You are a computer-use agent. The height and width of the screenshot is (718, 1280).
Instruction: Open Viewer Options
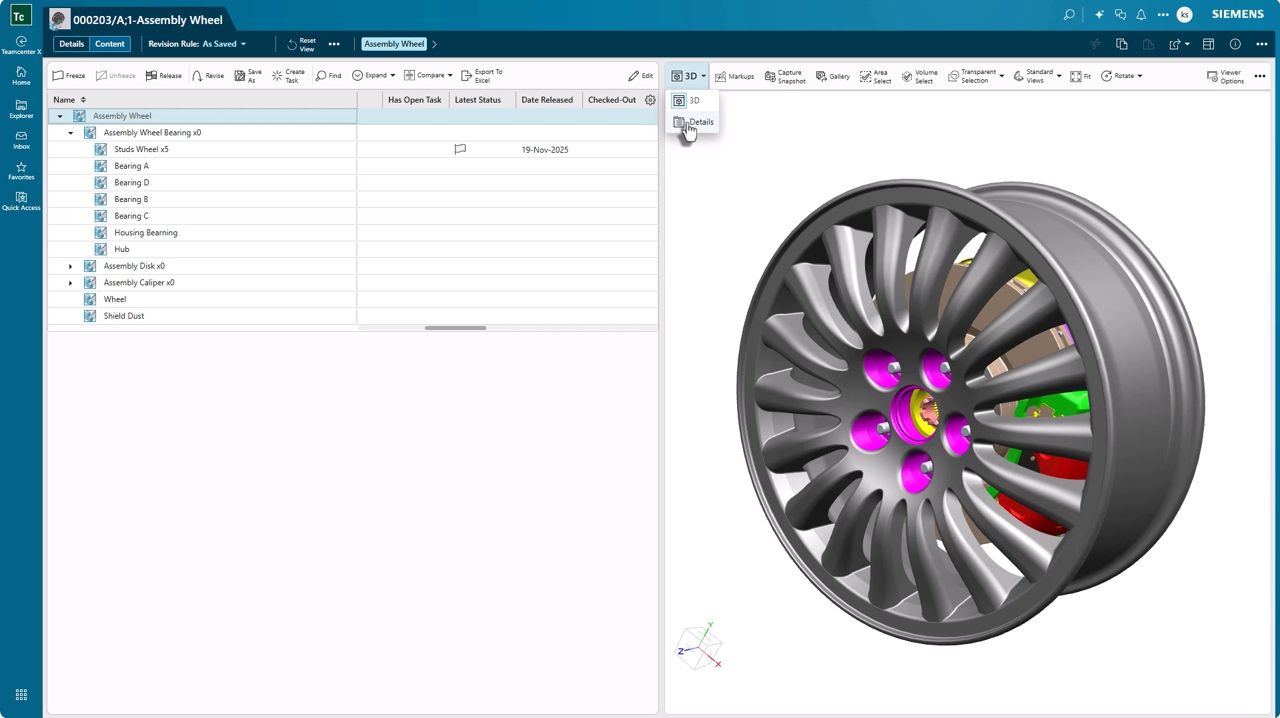[x=1225, y=76]
